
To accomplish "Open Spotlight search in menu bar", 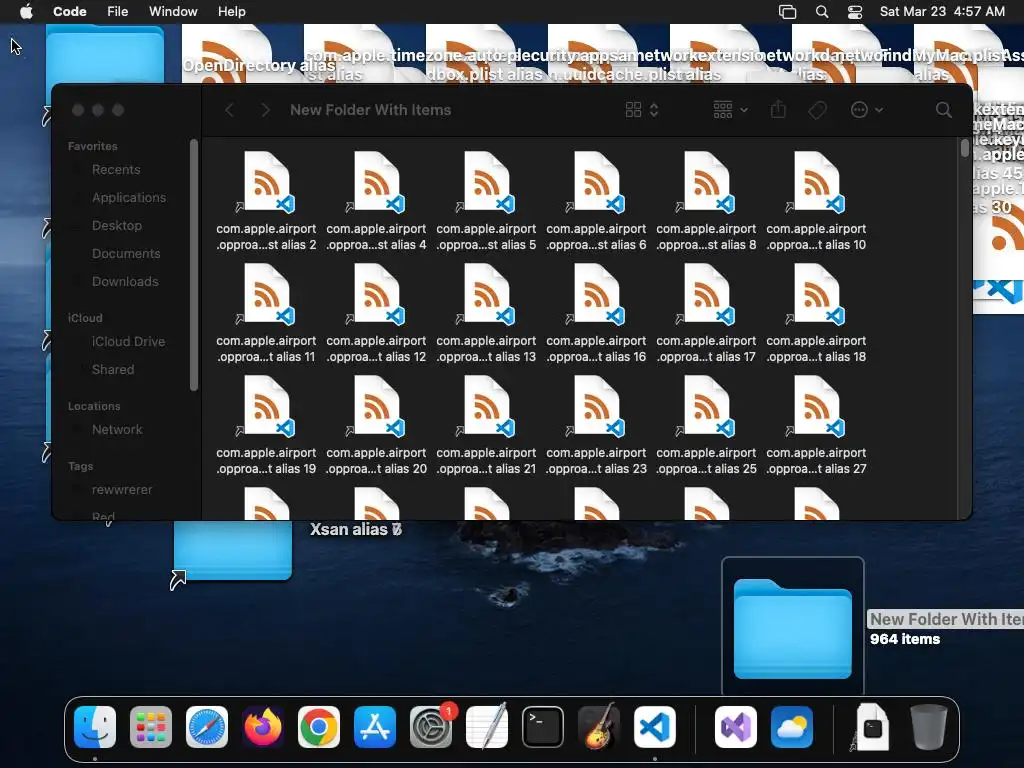I will click(x=822, y=12).
